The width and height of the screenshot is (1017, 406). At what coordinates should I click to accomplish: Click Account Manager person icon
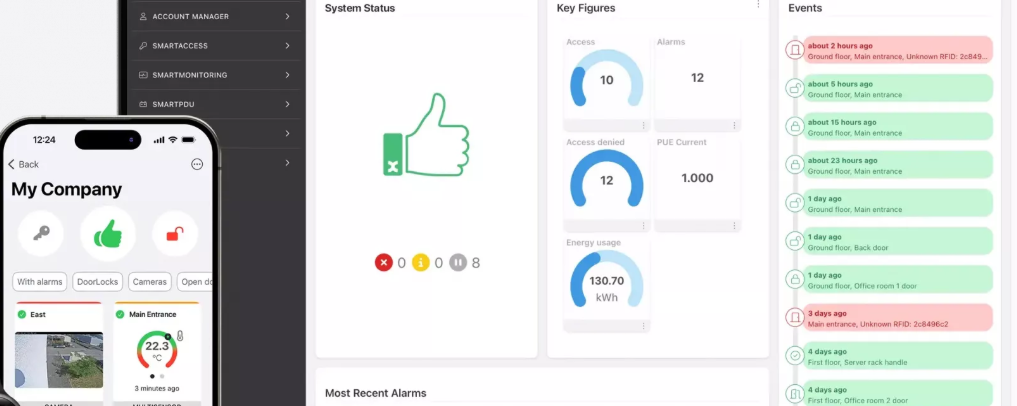143,16
